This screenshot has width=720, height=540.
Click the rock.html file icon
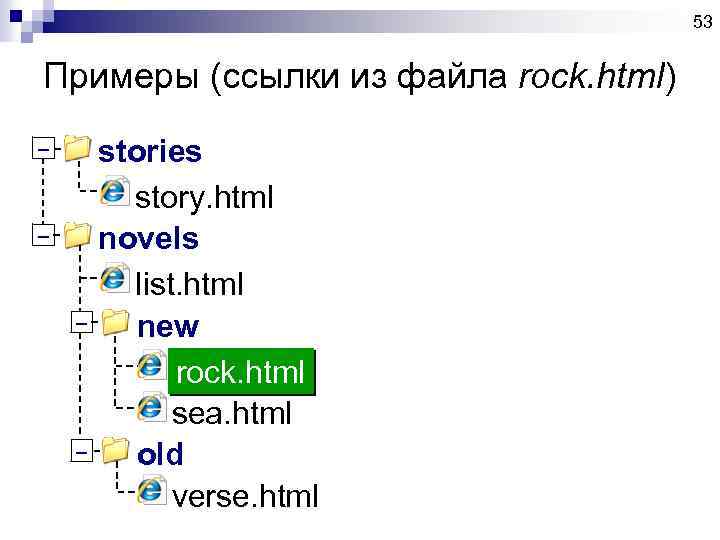(x=152, y=366)
